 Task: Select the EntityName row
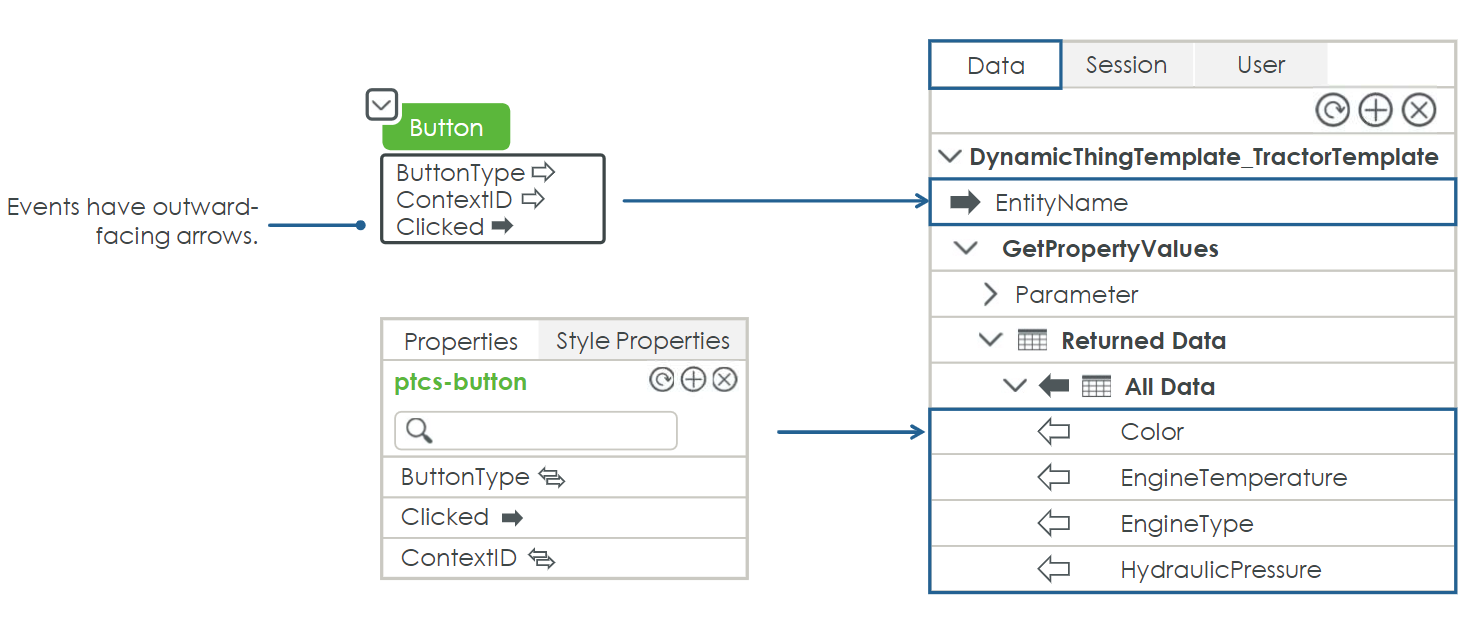[x=1192, y=203]
